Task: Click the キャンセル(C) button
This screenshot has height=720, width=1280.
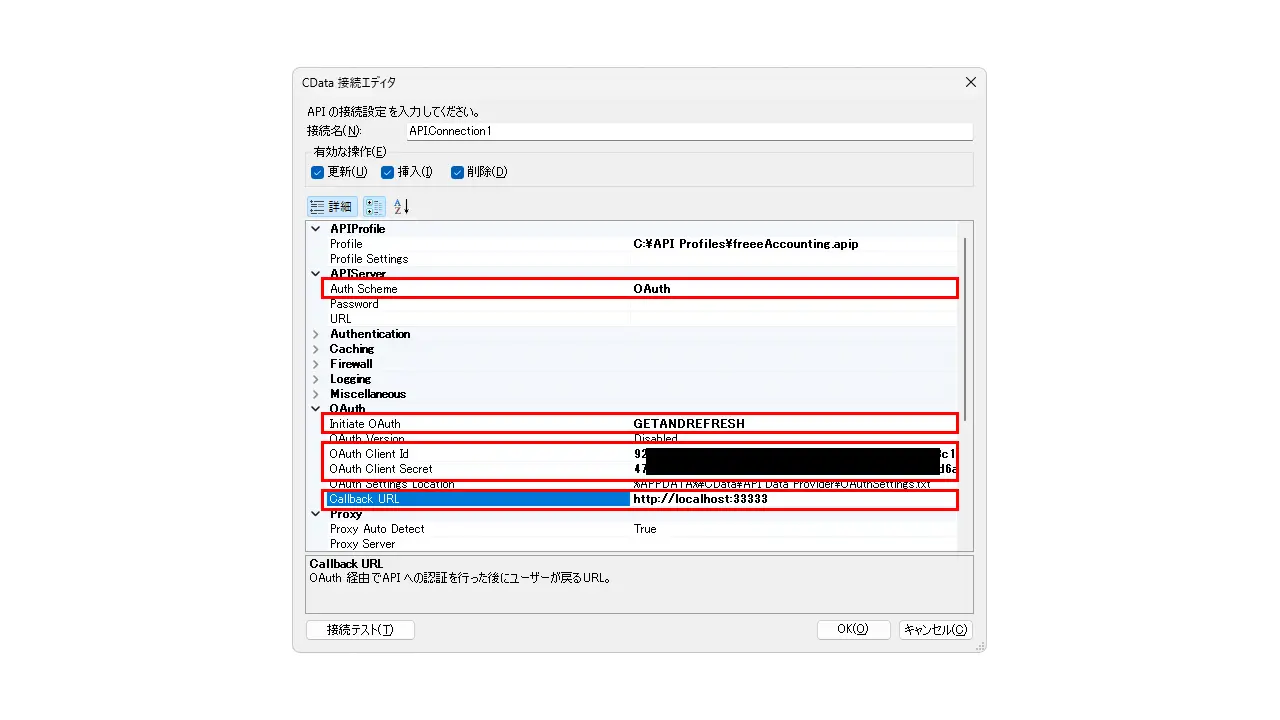Action: click(x=935, y=630)
